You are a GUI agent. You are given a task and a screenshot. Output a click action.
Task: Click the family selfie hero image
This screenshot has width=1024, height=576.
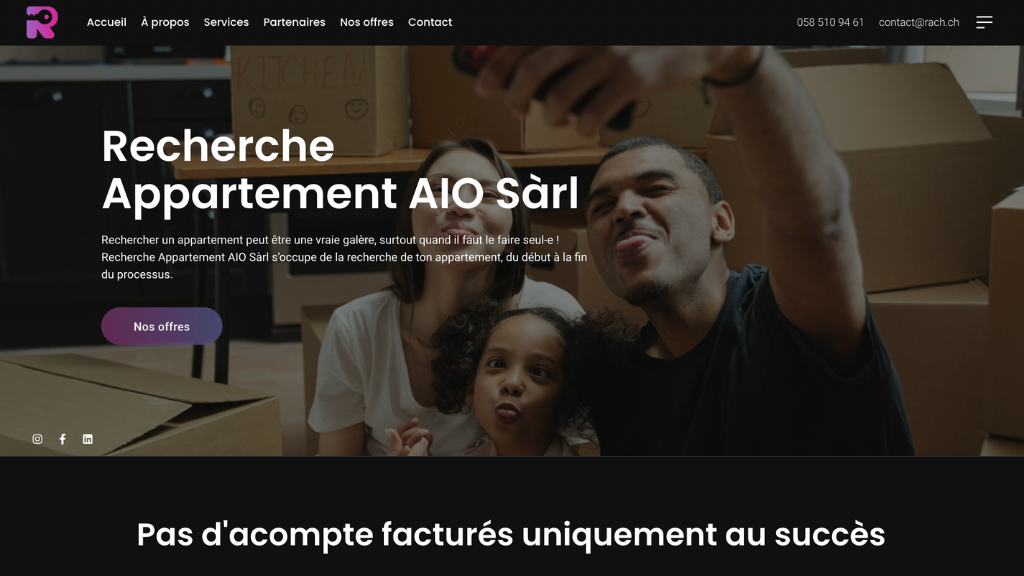[512, 251]
